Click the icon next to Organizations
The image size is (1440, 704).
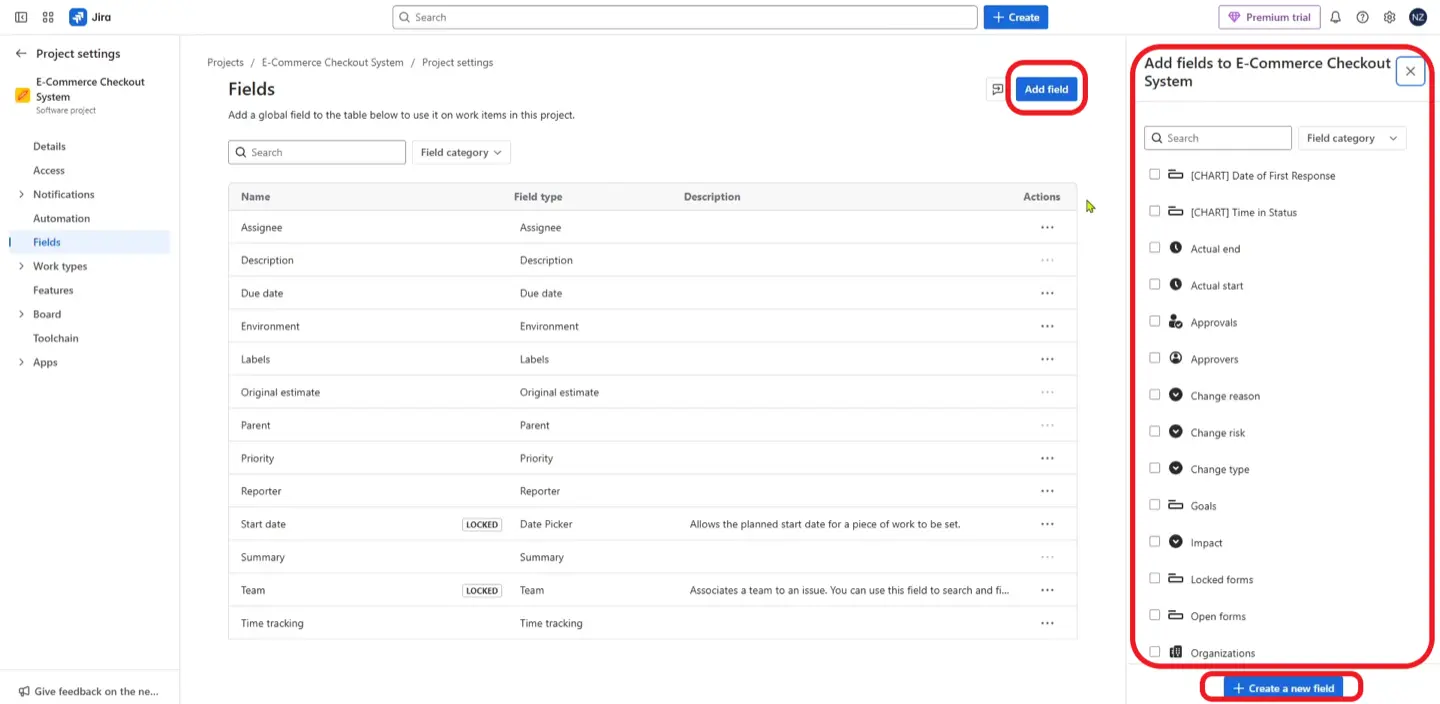point(1176,652)
